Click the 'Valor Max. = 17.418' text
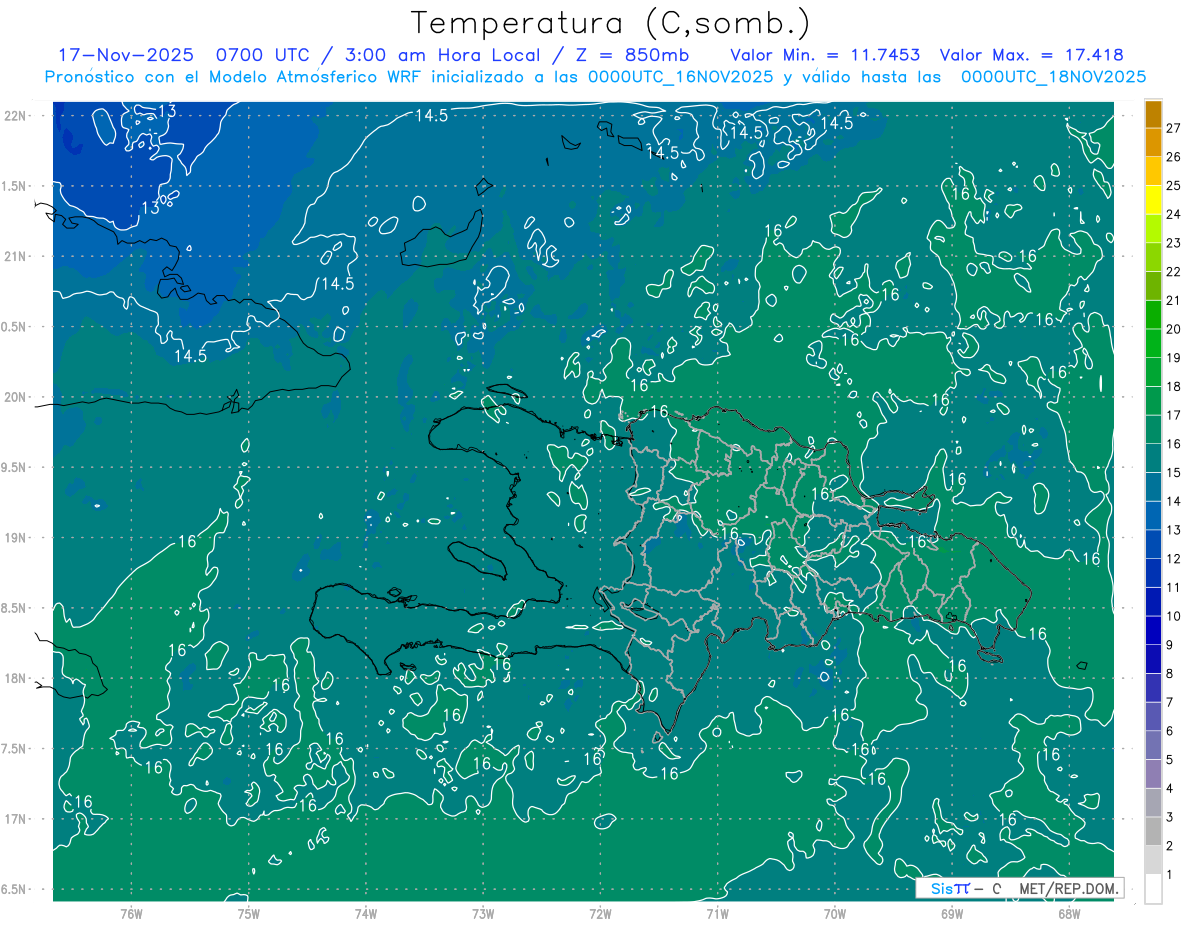This screenshot has height=927, width=1200. 1032,55
